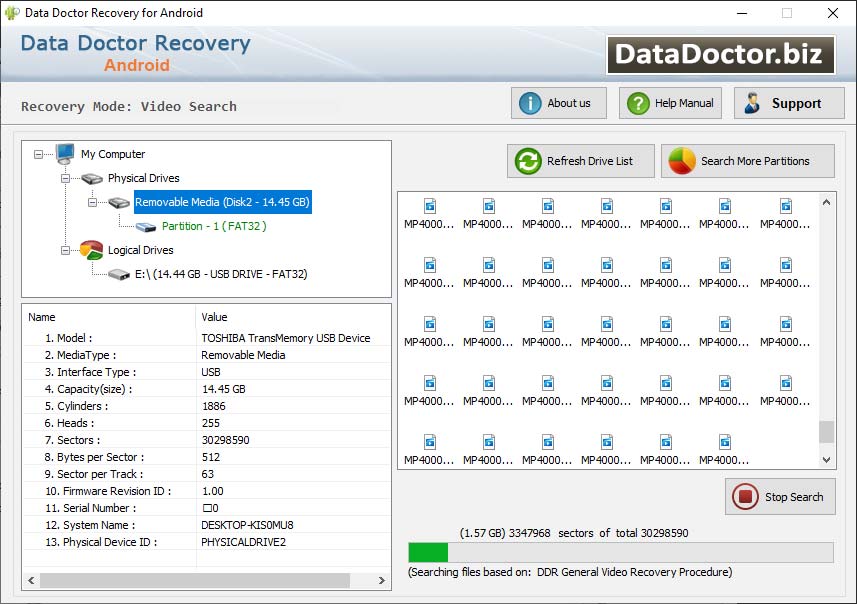Click the application icon in title bar

(x=10, y=13)
